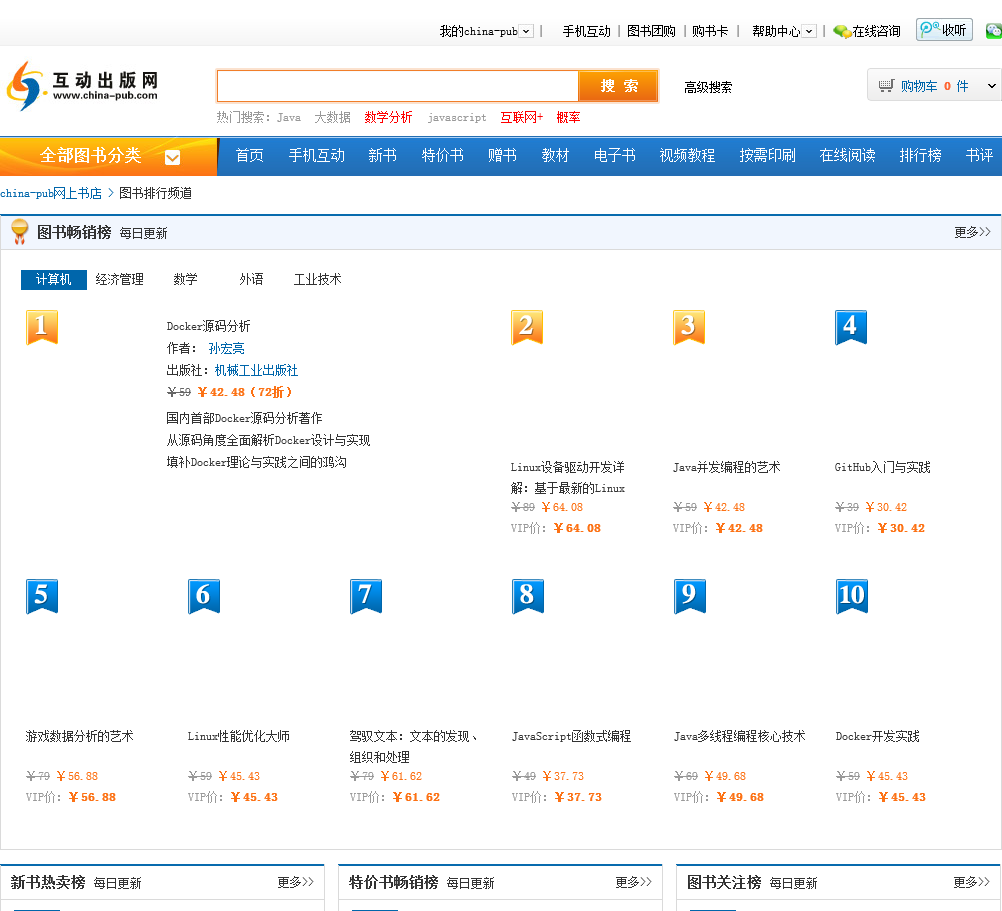Click the orange rank 3 badge

coord(689,327)
